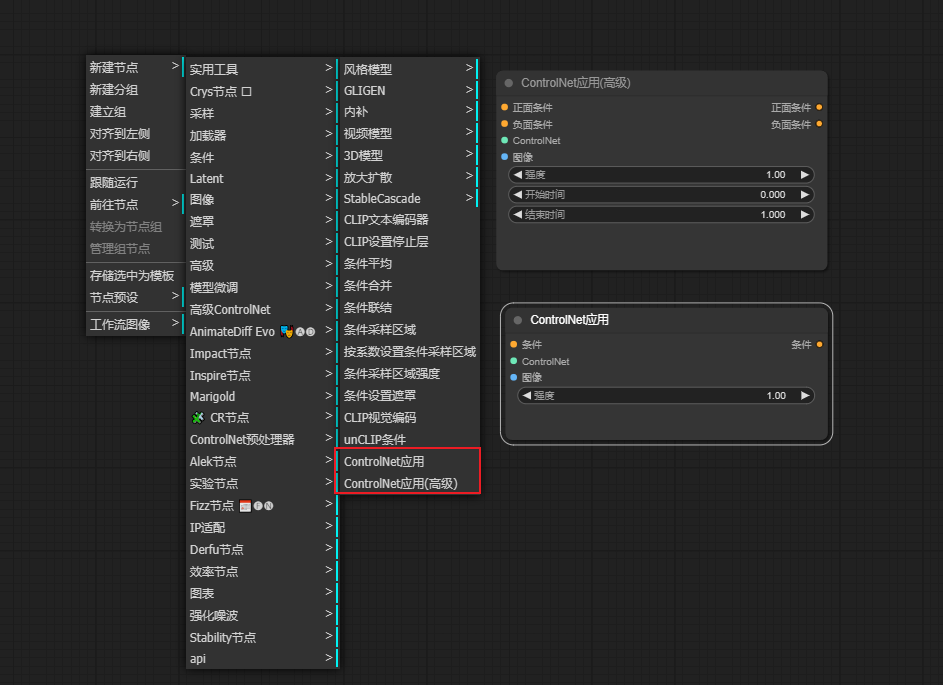Increase 结束时间 value with right arrow
Screen dimensions: 943x685
pyautogui.click(x=805, y=214)
